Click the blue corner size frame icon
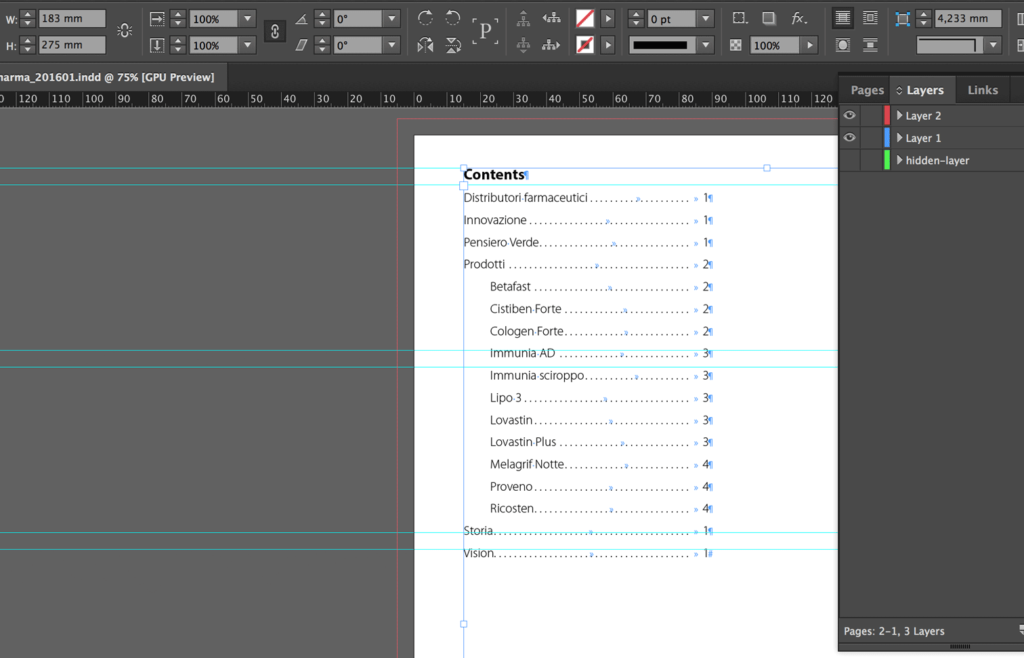The height and width of the screenshot is (658, 1024). tap(903, 19)
